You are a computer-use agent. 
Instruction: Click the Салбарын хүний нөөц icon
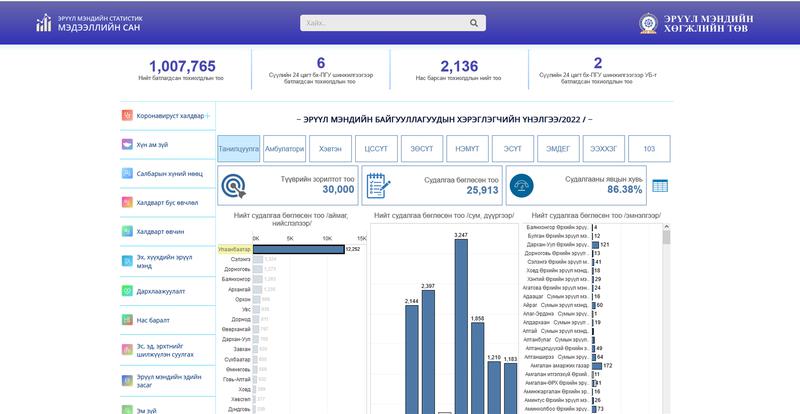(x=127, y=174)
